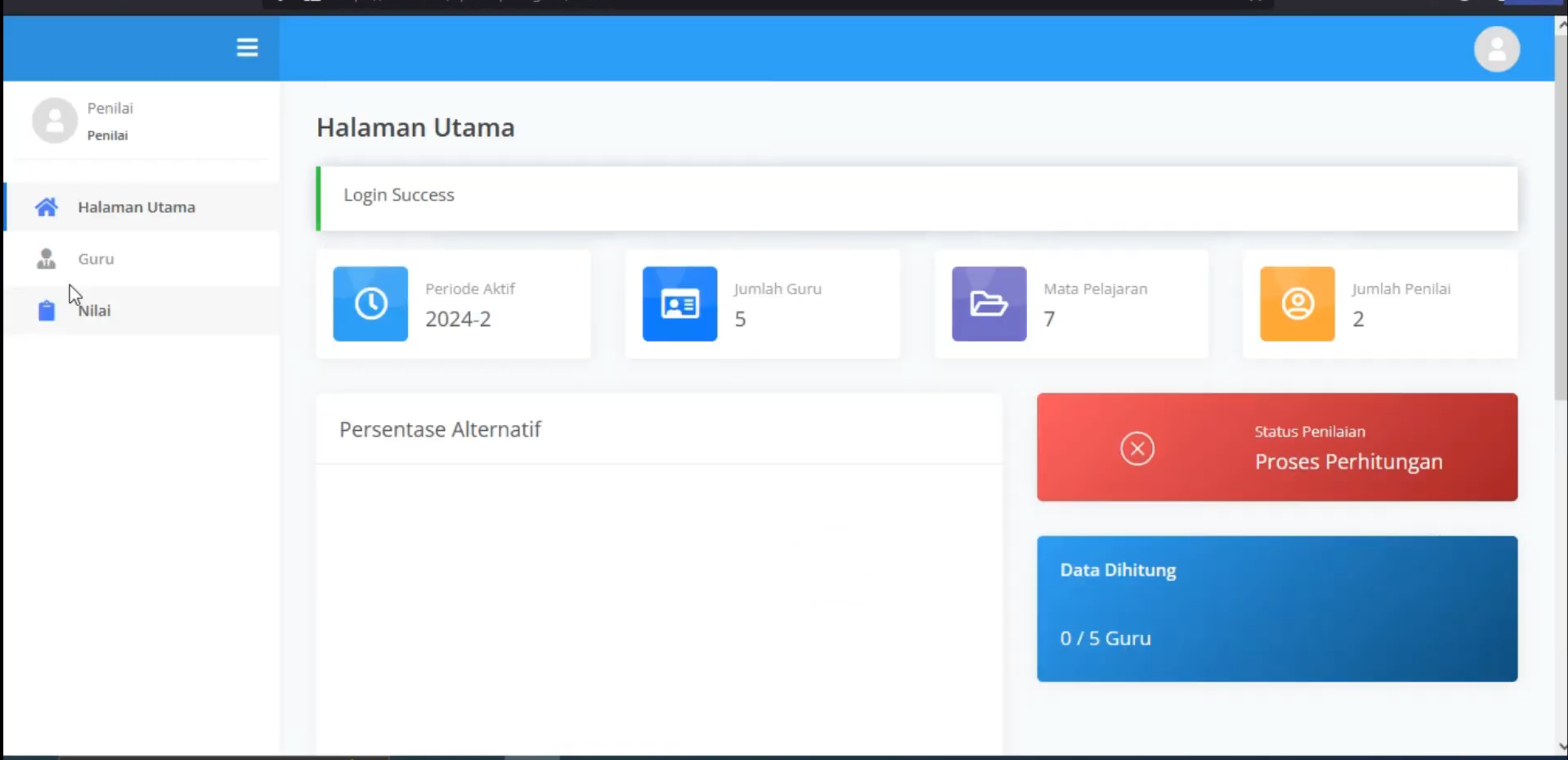The width and height of the screenshot is (1568, 760).
Task: Open Halaman Utama in the sidebar
Action: coord(142,207)
